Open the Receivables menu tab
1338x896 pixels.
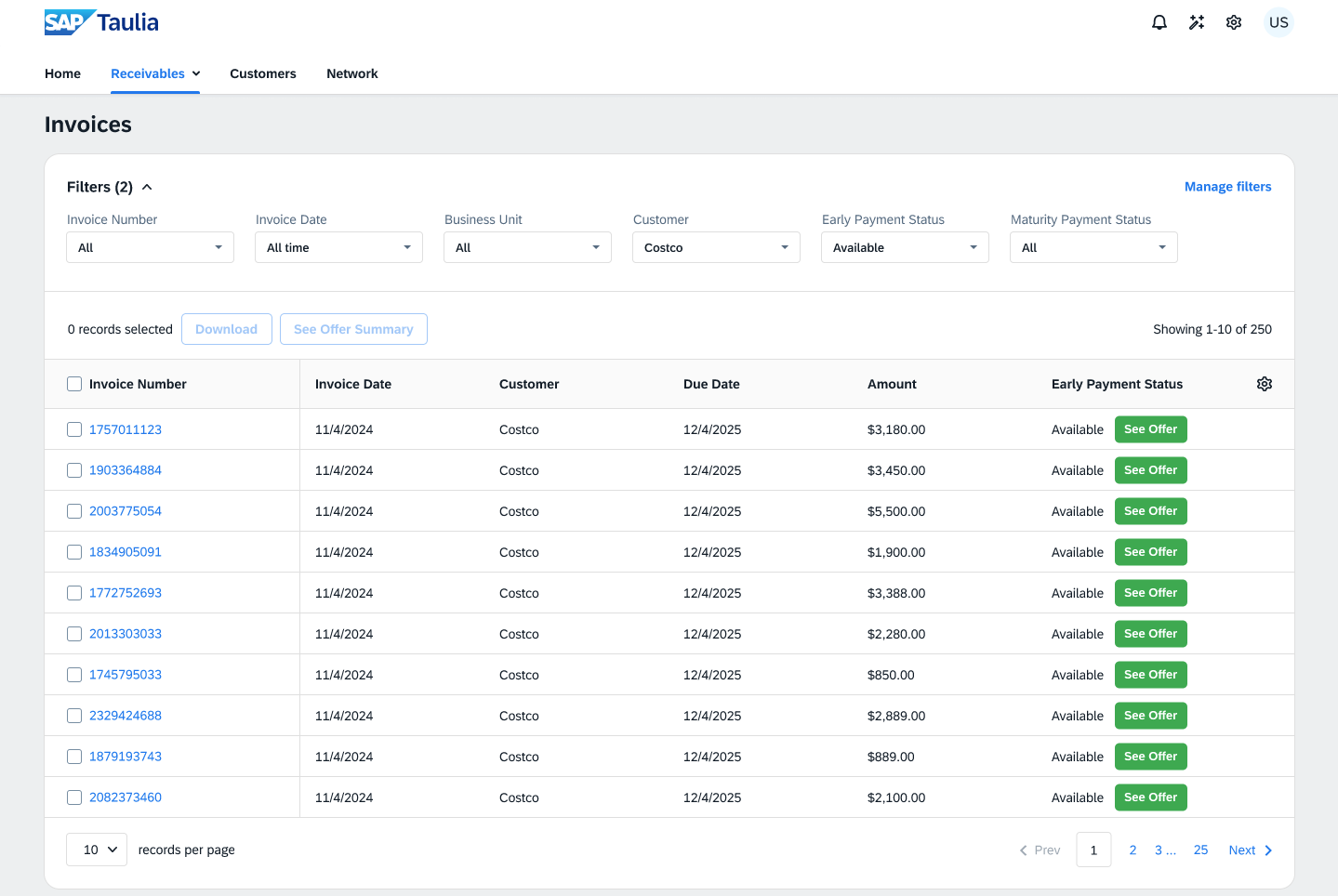click(x=154, y=73)
